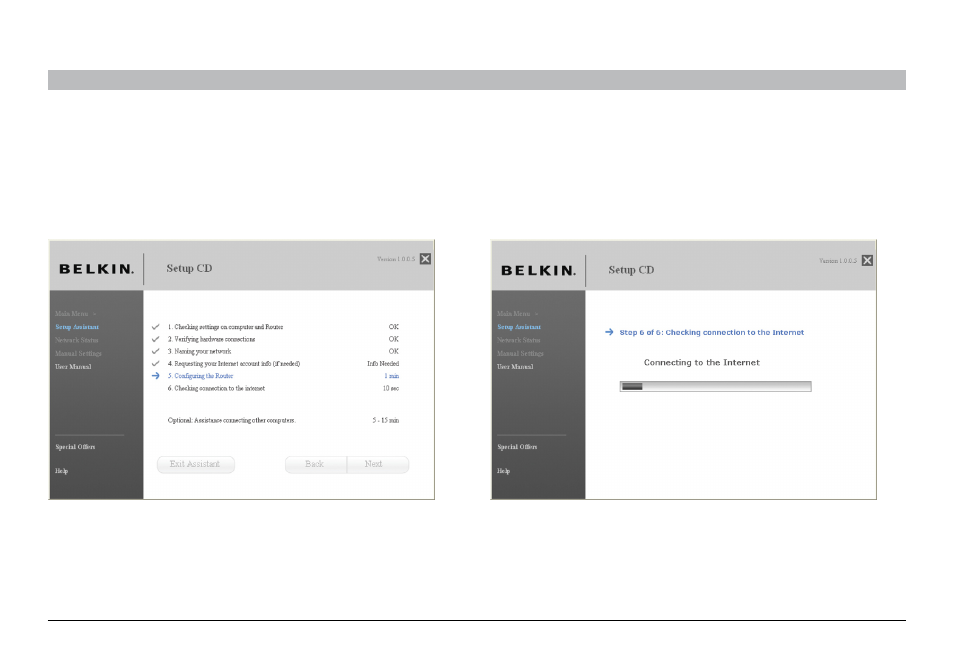
Task: Open Main Menu in right window sidebar
Action: coord(518,314)
